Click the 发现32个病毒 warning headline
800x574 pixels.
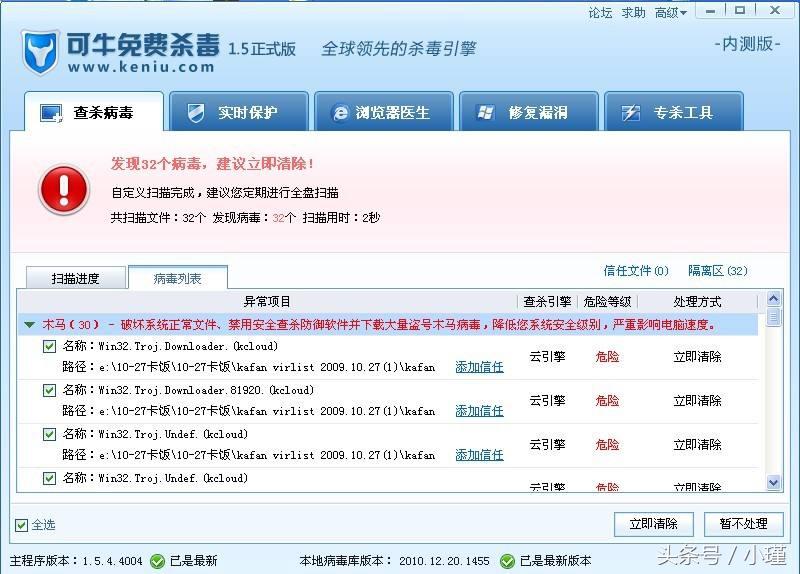coord(212,164)
